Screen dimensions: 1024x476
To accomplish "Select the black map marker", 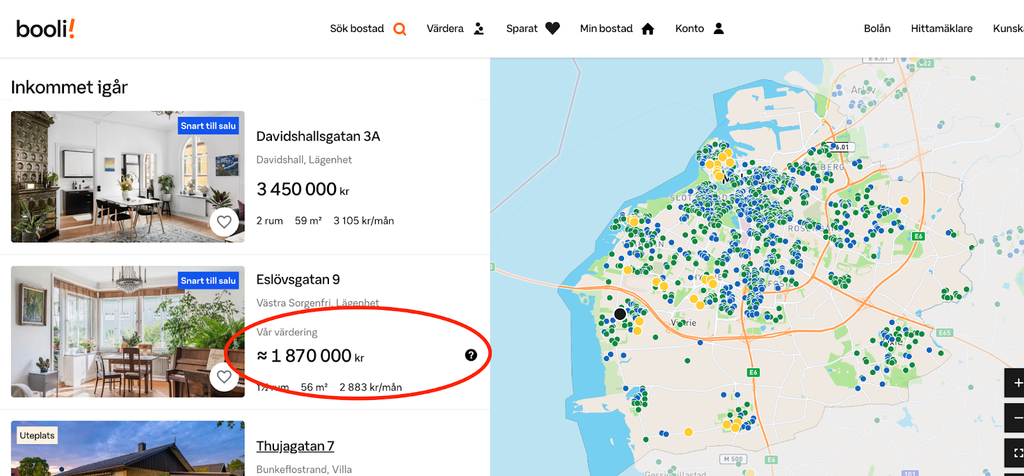I will tap(620, 314).
